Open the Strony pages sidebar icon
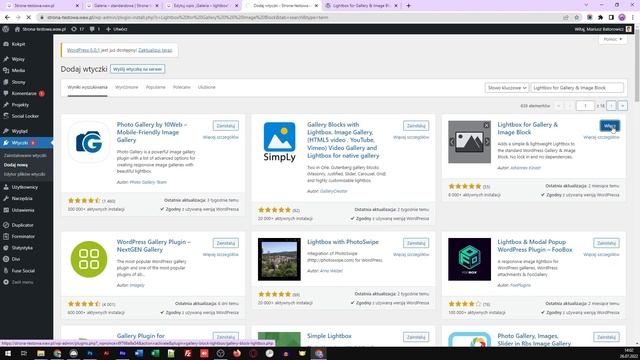Screen dimensions: 640x360 [x=6, y=82]
